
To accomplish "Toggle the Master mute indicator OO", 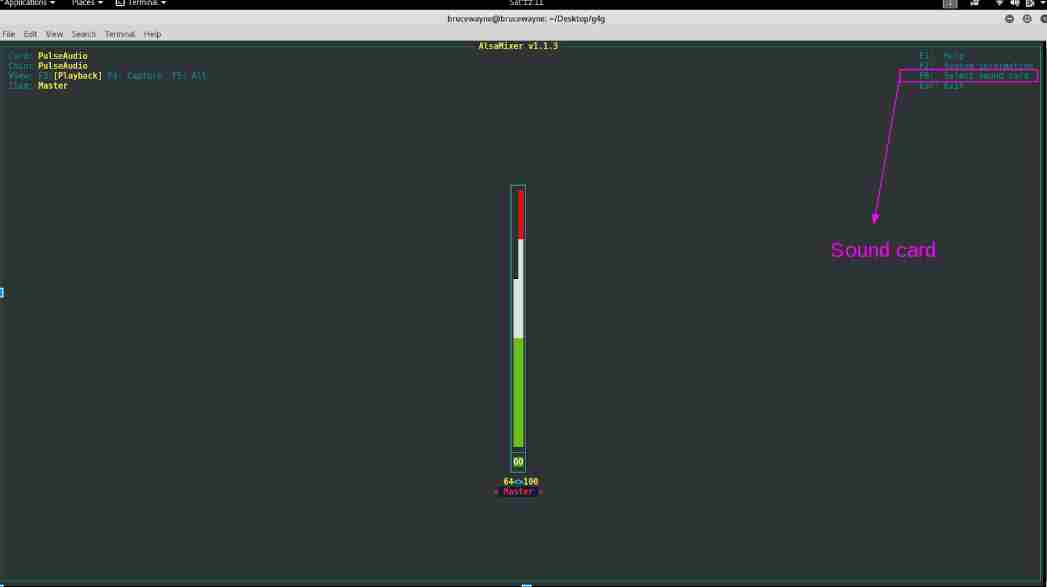I will [x=518, y=462].
